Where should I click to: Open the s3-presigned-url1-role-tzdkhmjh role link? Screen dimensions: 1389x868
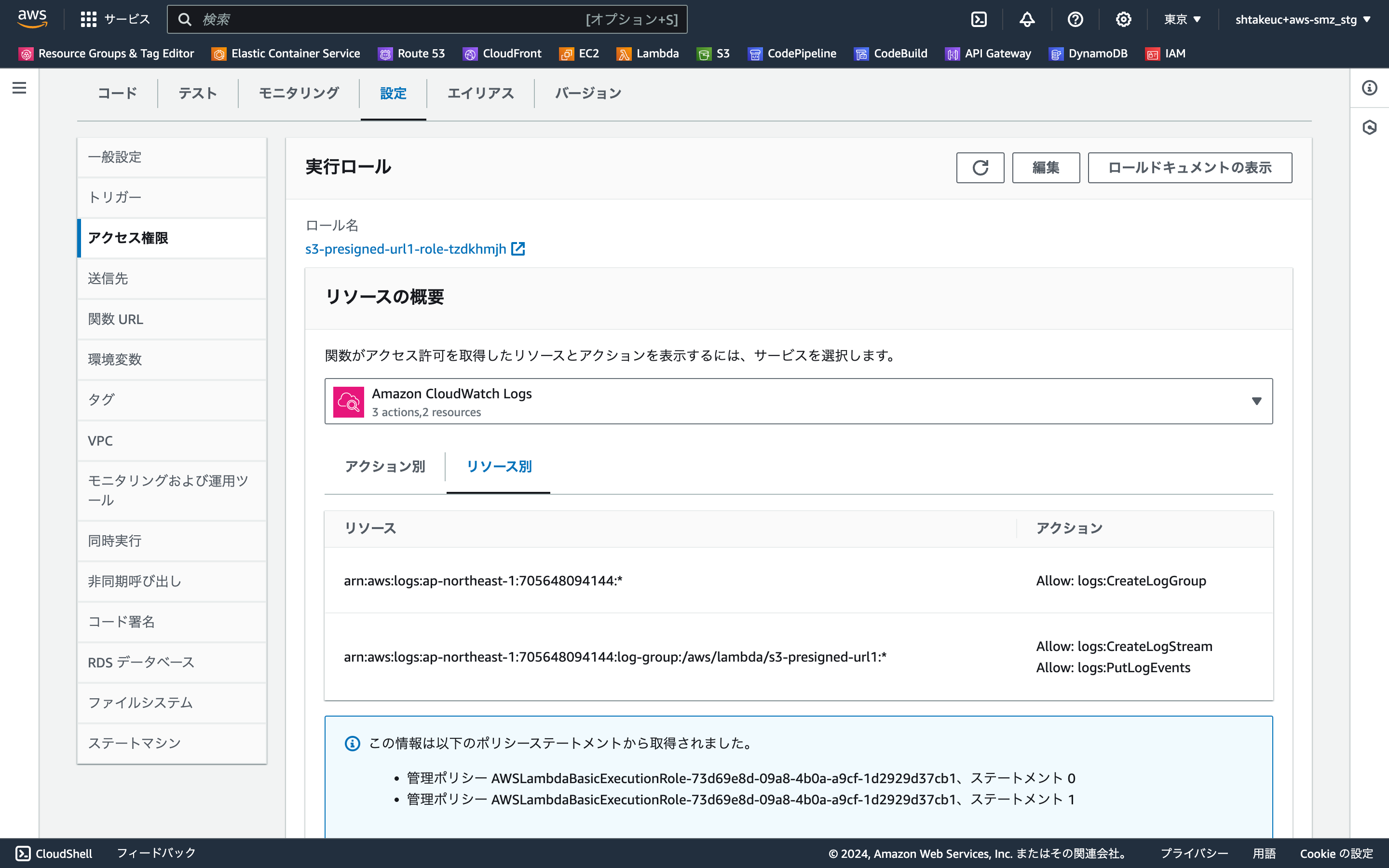(x=407, y=248)
